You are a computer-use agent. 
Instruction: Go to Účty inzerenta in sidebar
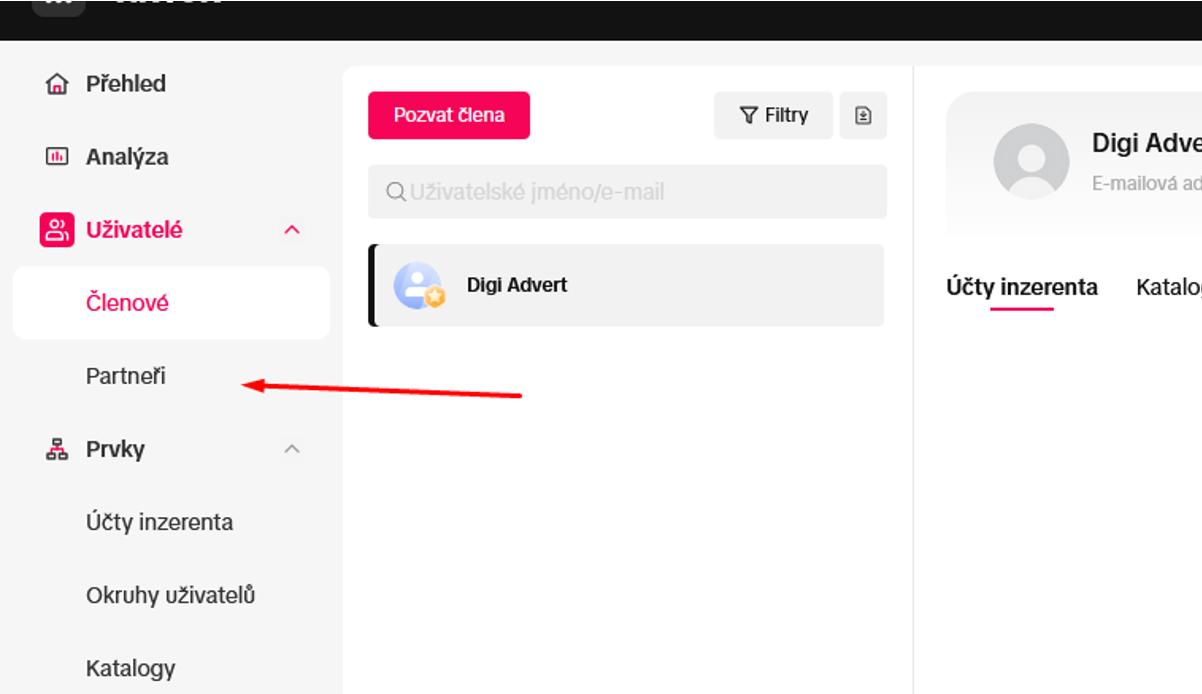pyautogui.click(x=159, y=523)
